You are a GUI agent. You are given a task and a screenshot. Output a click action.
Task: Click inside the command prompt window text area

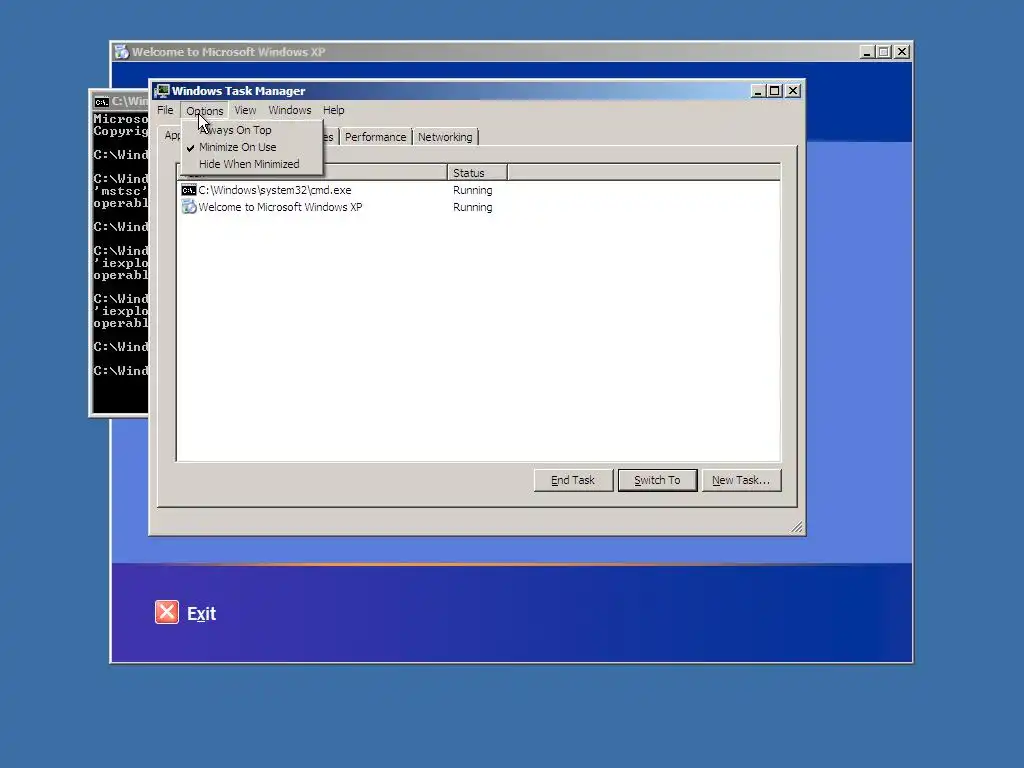pos(120,261)
